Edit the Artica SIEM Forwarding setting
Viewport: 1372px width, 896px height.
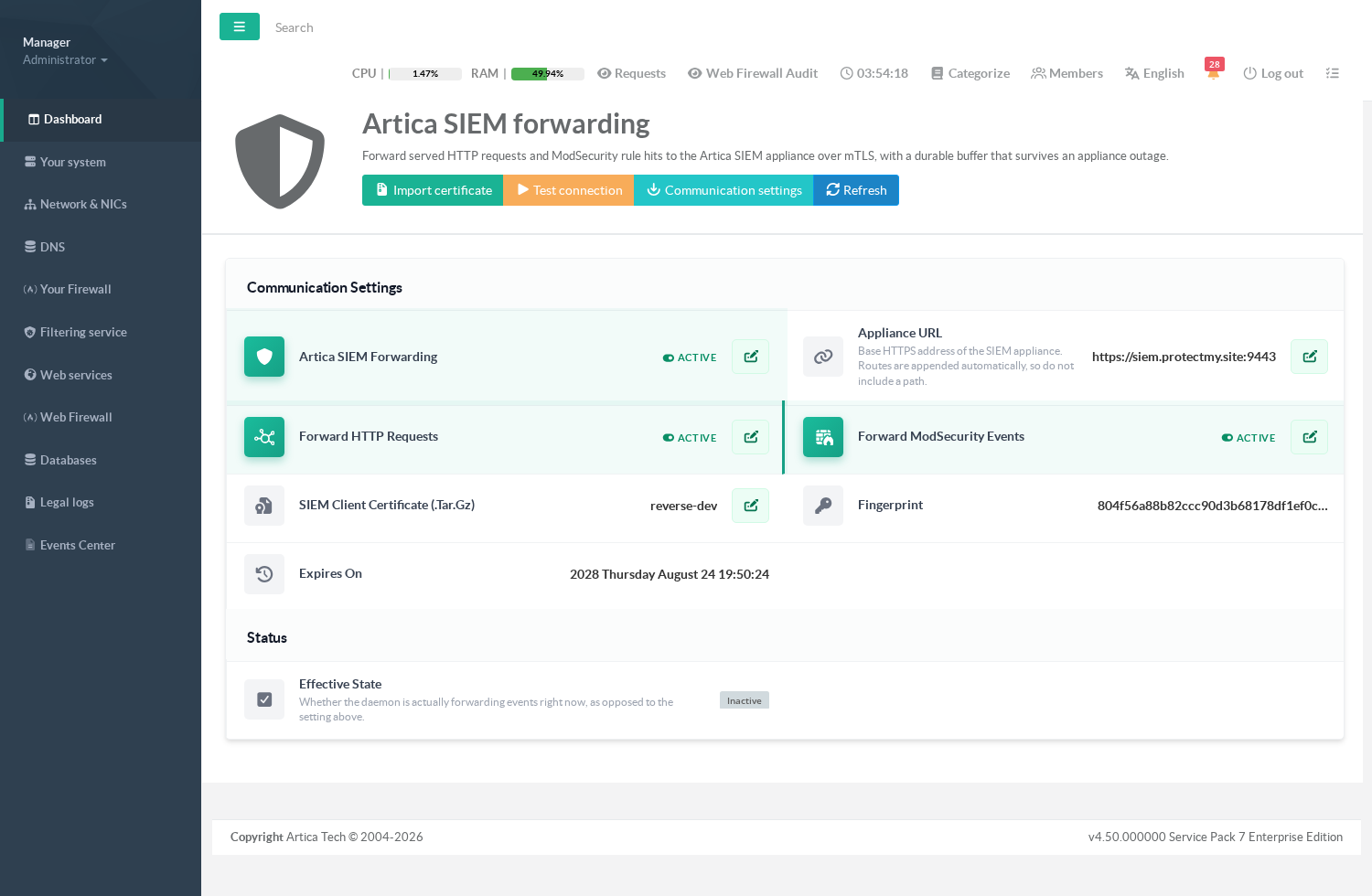[x=750, y=357]
